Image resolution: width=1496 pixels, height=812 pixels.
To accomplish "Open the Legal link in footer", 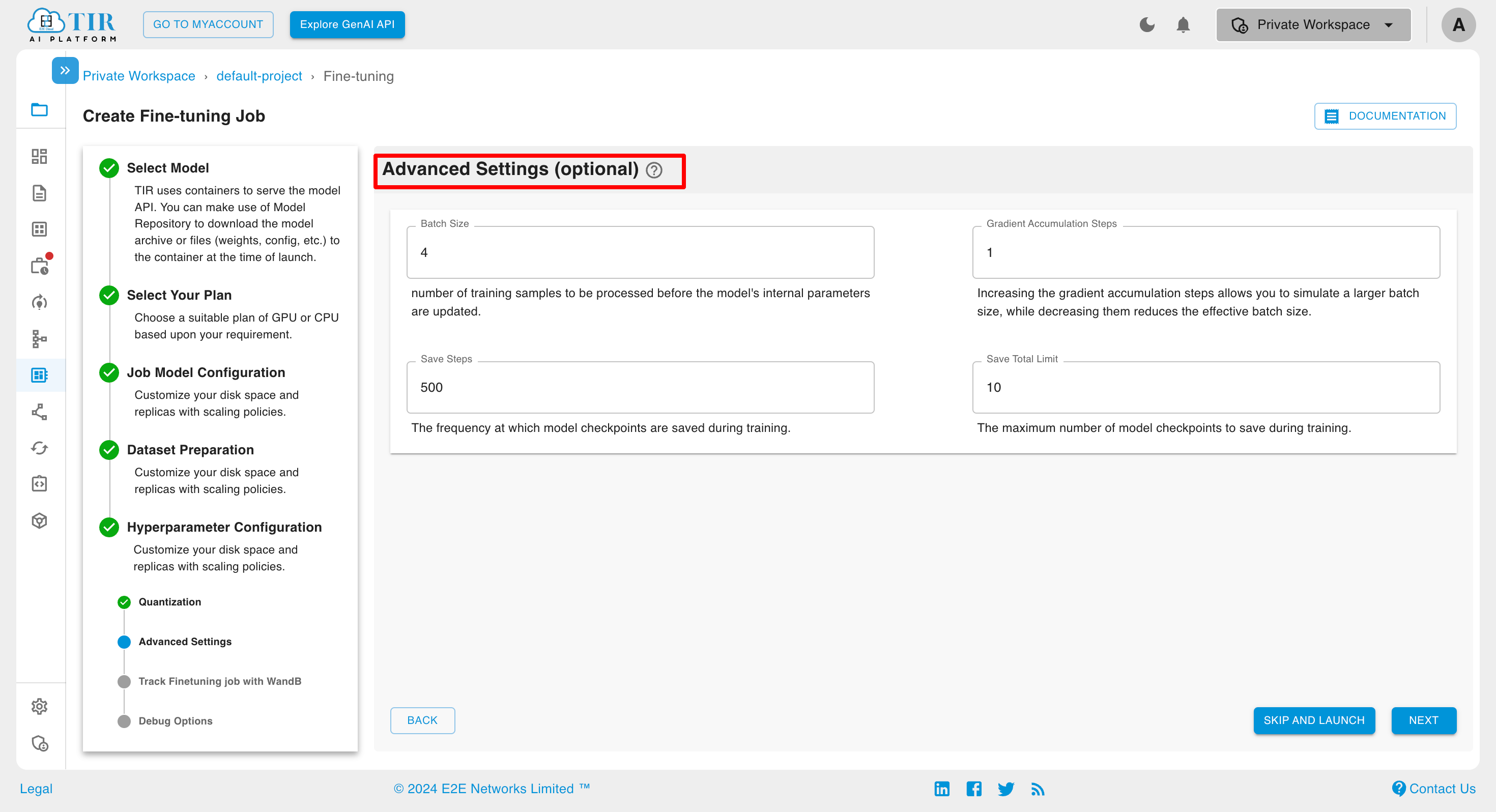I will 36,788.
